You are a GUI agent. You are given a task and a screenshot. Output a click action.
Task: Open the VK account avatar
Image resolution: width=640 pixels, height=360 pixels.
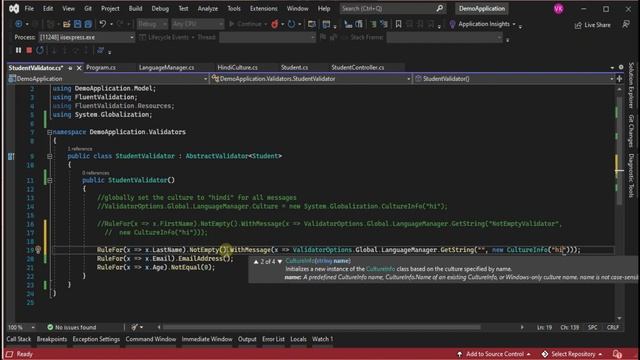(559, 9)
